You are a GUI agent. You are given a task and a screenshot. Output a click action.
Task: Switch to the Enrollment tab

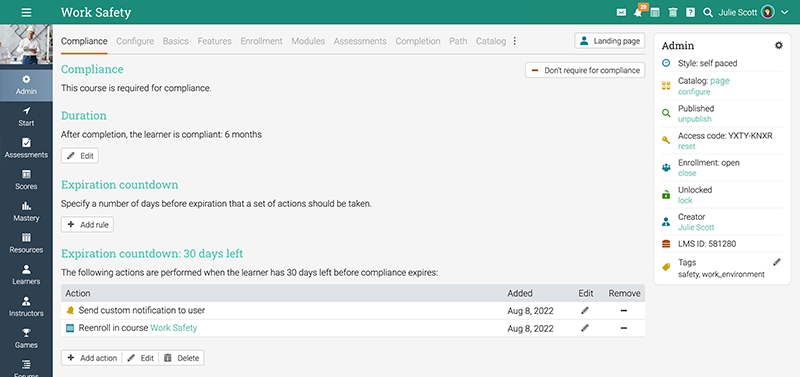(x=261, y=41)
